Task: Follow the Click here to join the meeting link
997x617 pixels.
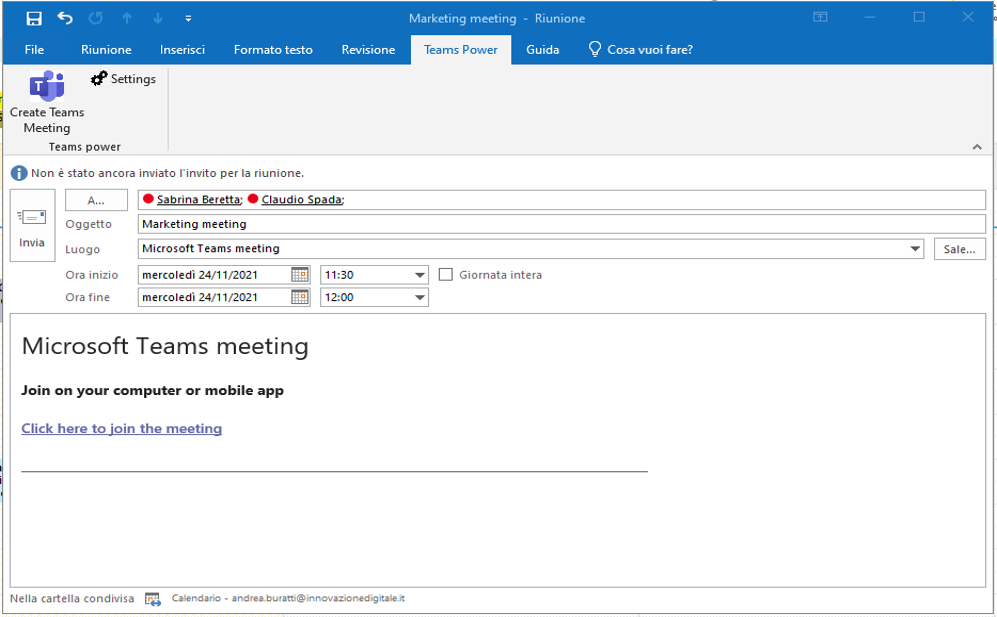Action: pos(121,428)
